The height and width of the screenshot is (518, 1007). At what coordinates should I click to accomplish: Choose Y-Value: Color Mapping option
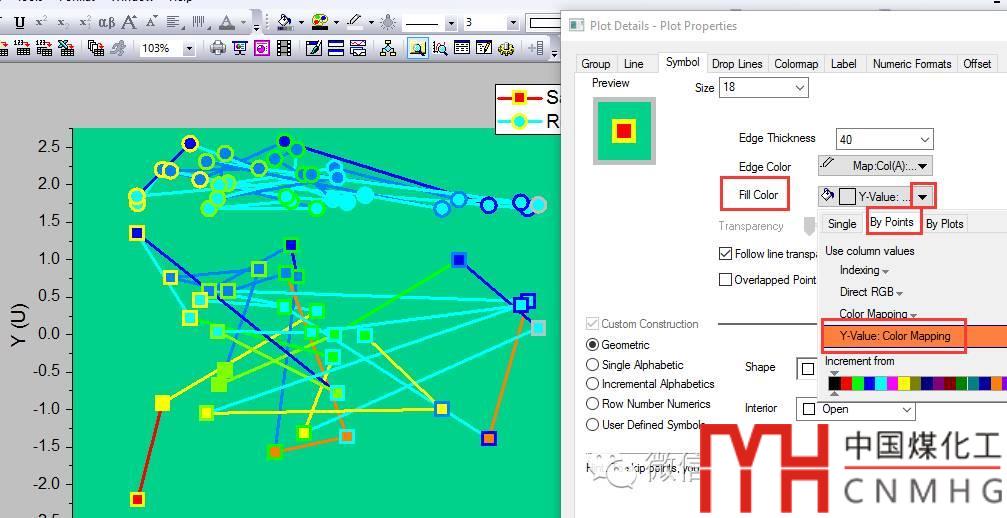894,336
